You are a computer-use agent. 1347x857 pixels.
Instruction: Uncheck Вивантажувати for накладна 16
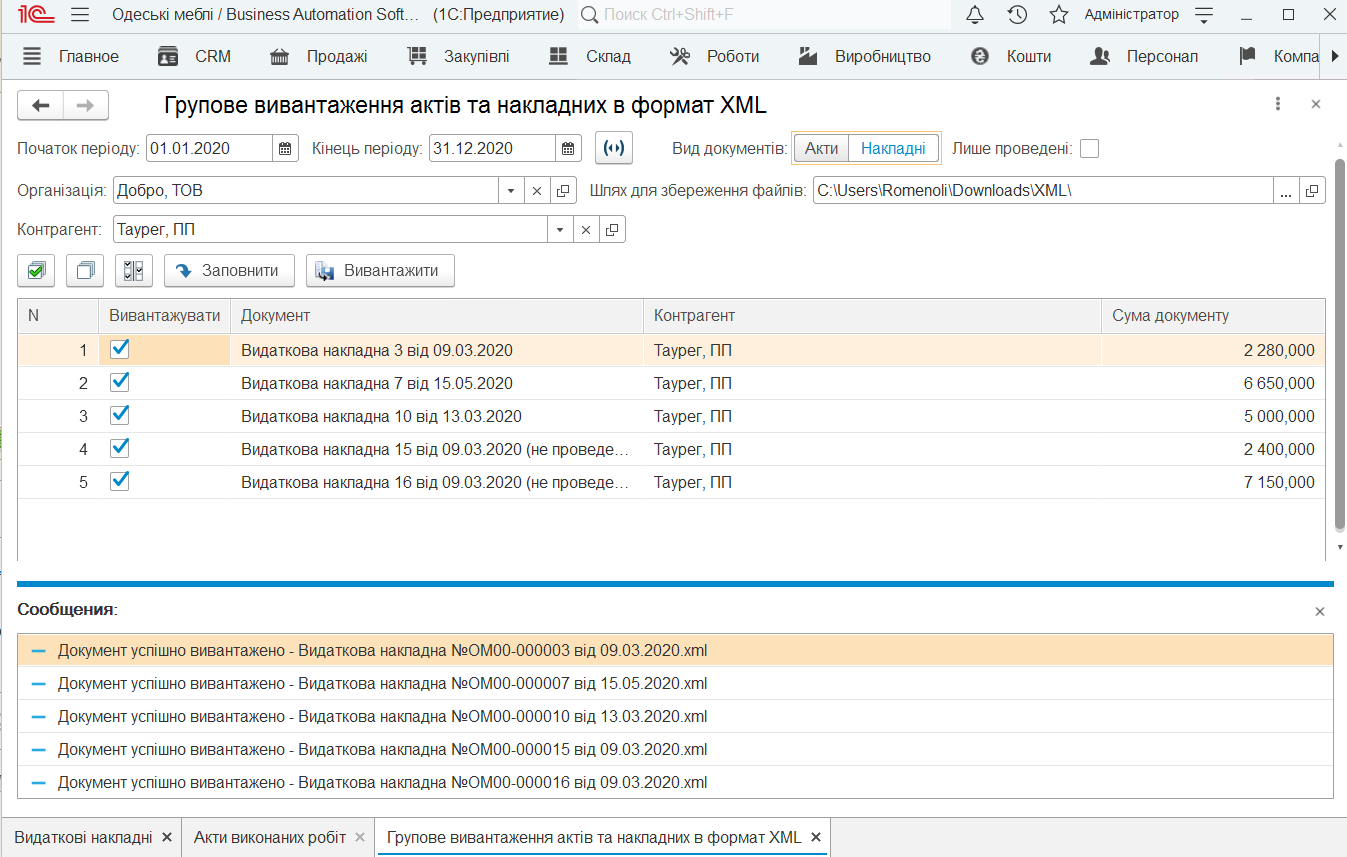tap(120, 481)
